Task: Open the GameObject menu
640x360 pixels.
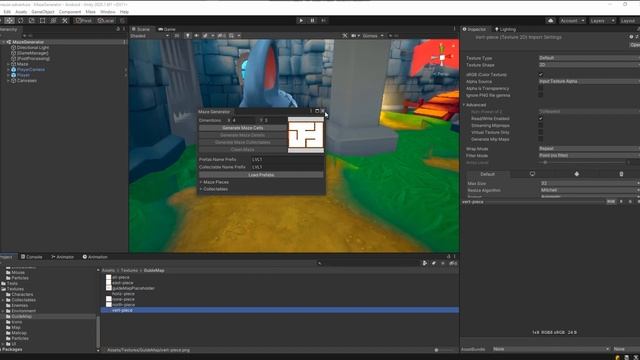Action: [43, 12]
